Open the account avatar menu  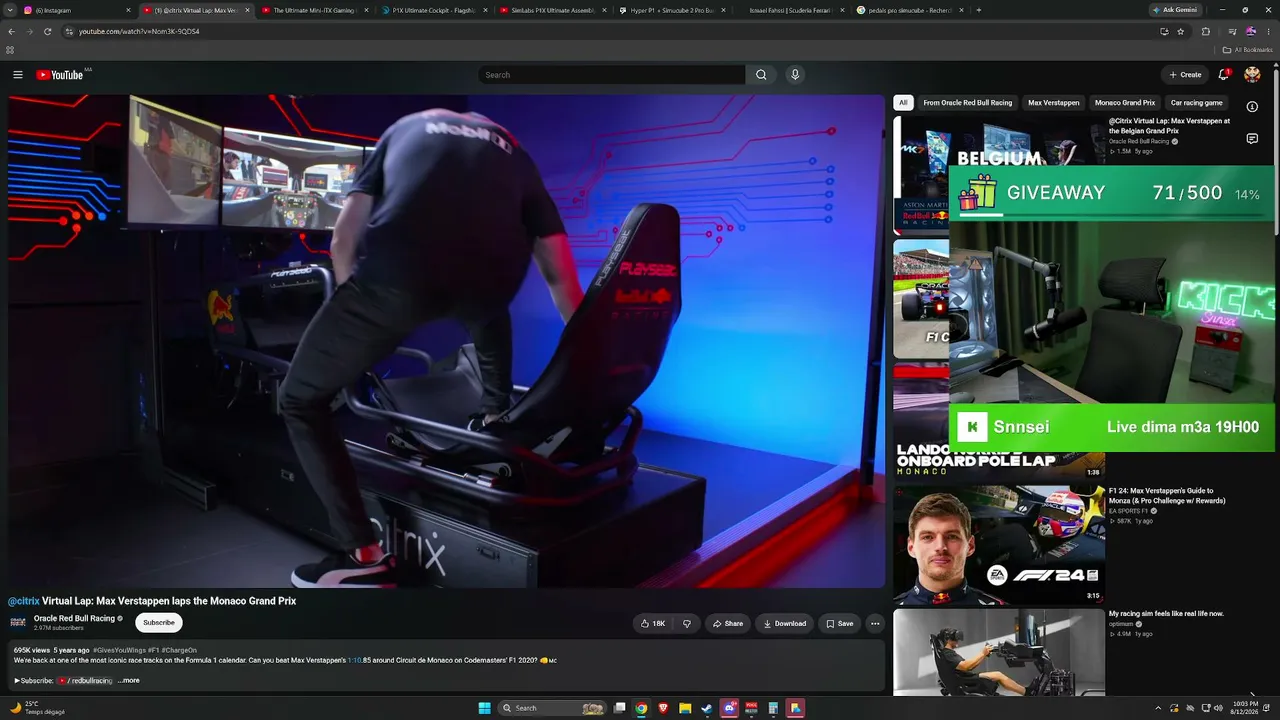click(1252, 75)
